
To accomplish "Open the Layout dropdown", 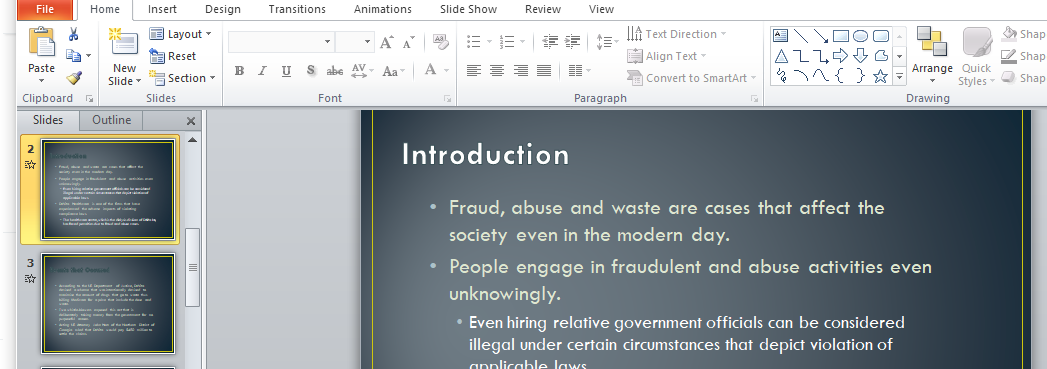I will coord(180,34).
